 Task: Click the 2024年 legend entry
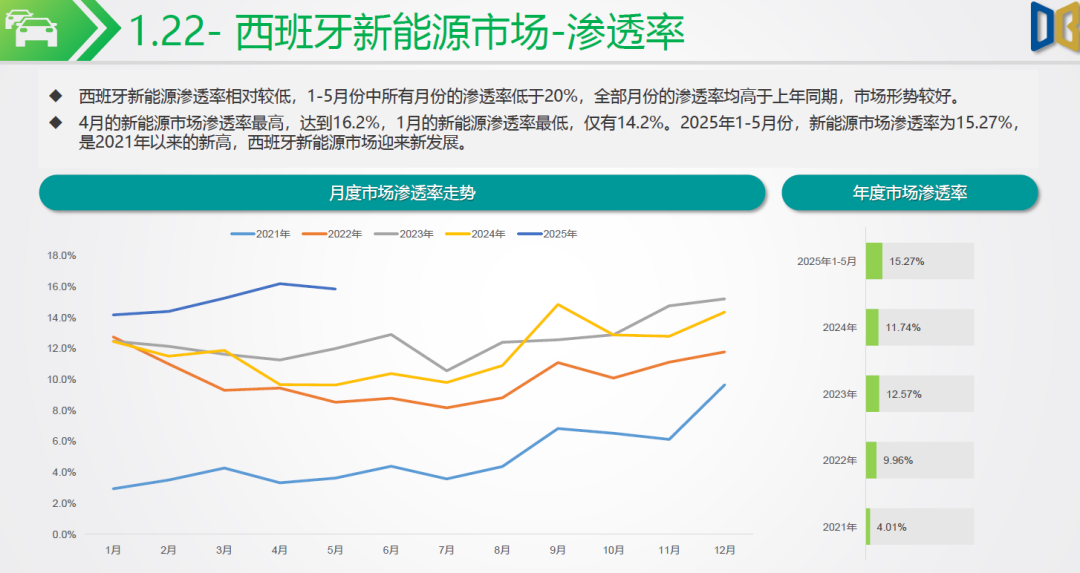476,234
